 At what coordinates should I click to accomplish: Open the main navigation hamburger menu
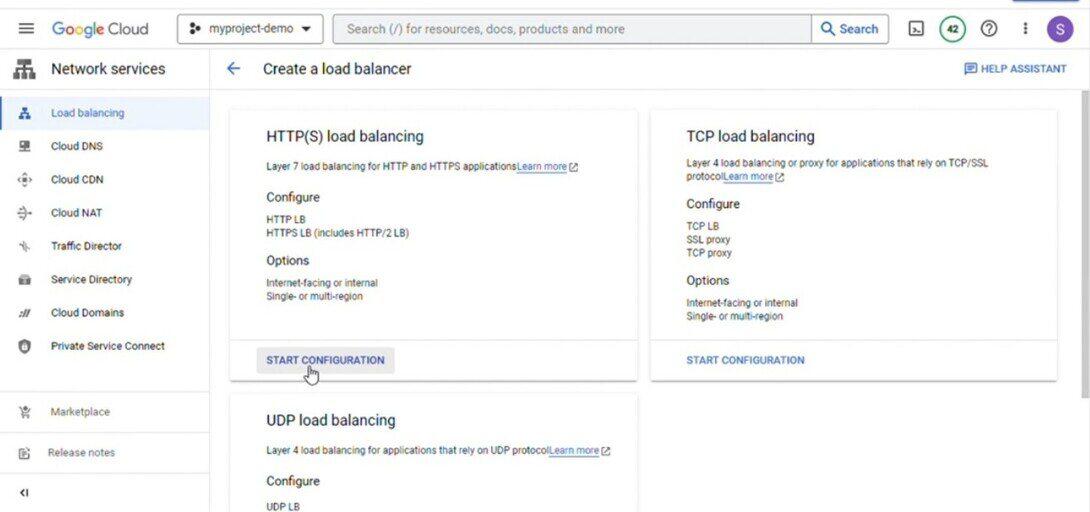tap(27, 29)
